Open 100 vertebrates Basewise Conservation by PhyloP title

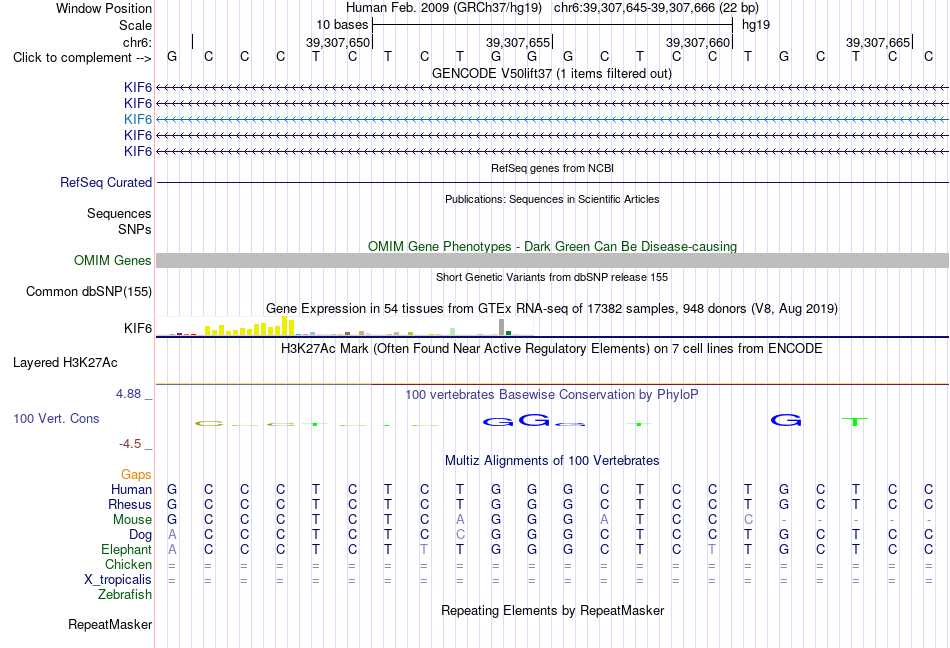point(552,394)
